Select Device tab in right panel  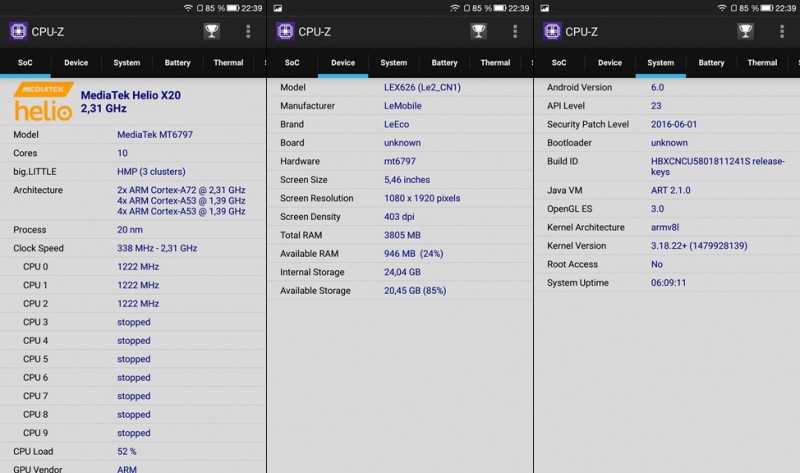610,63
